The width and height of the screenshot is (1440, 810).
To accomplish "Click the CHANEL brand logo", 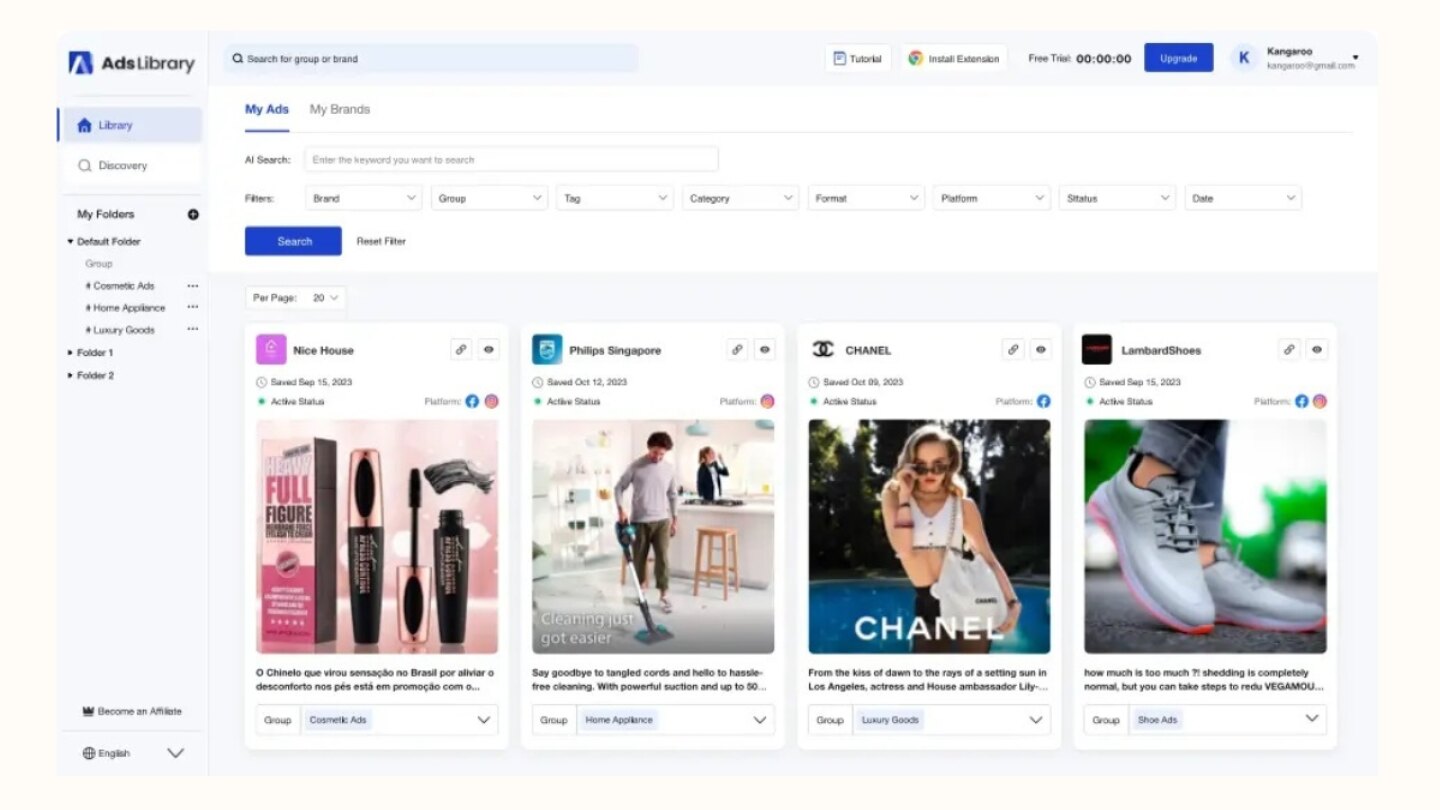I will 823,349.
